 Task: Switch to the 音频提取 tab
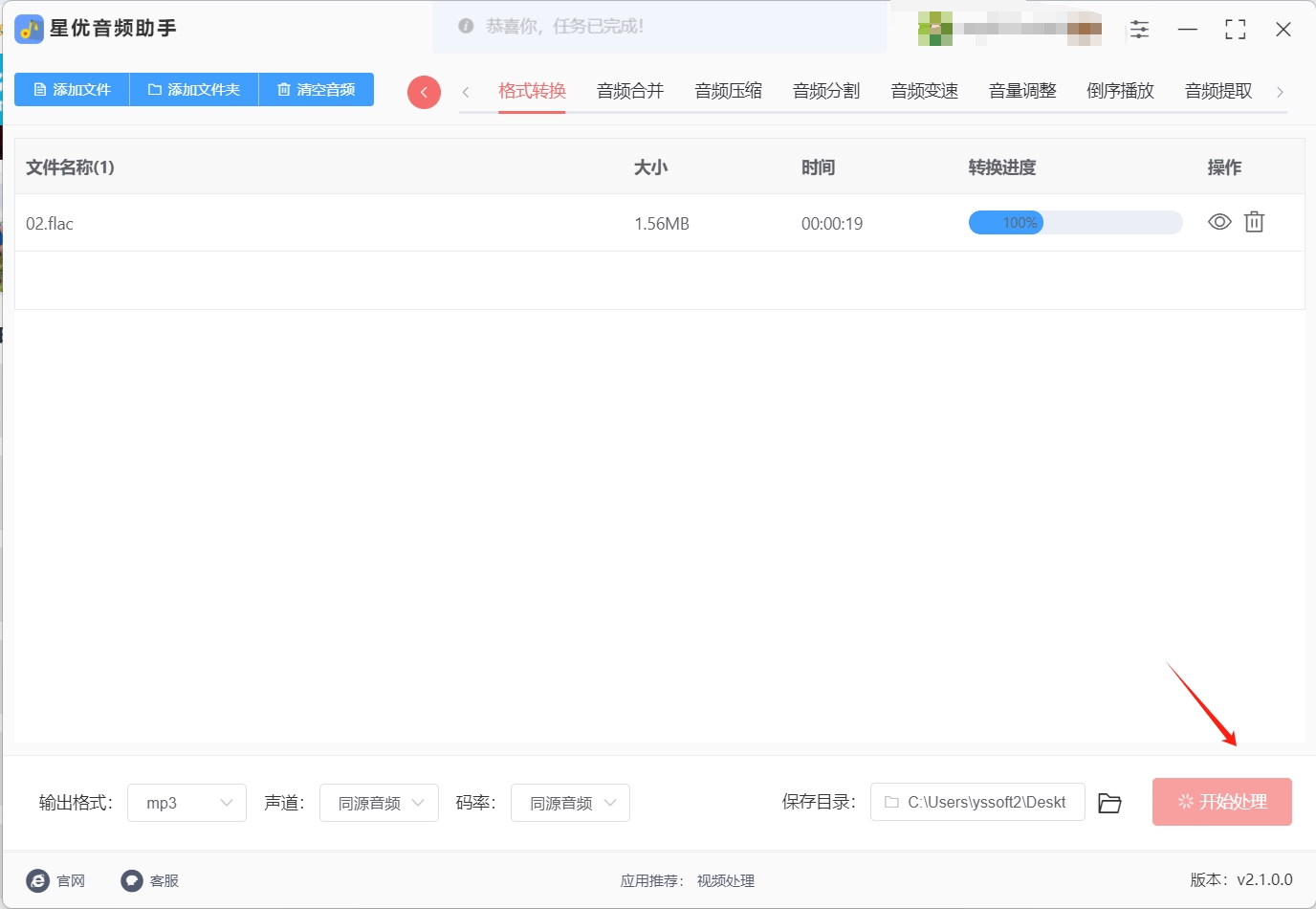1218,91
